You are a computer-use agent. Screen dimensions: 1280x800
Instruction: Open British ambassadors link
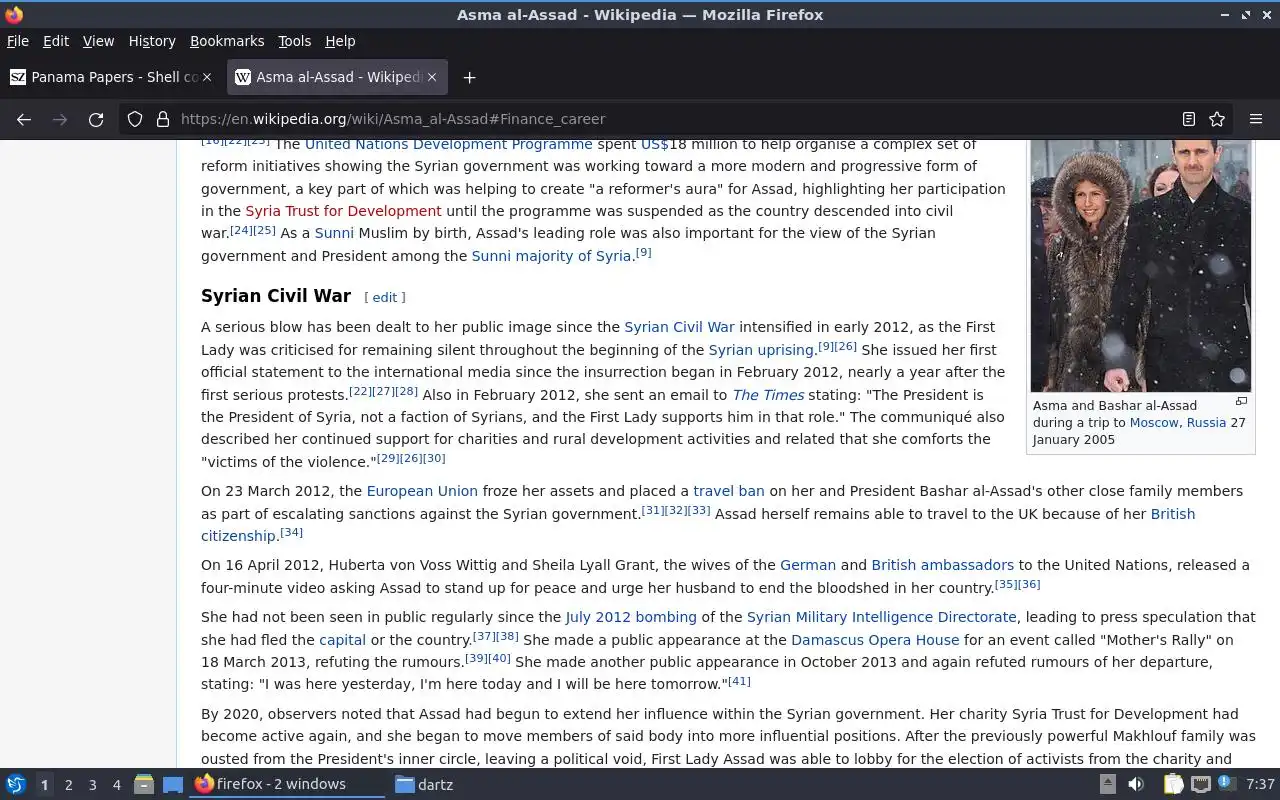tap(942, 565)
